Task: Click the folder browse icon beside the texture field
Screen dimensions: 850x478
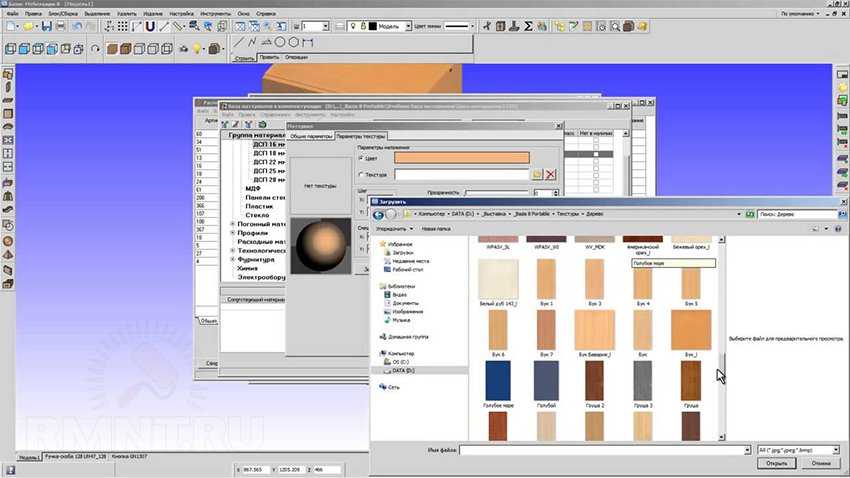Action: coord(537,174)
